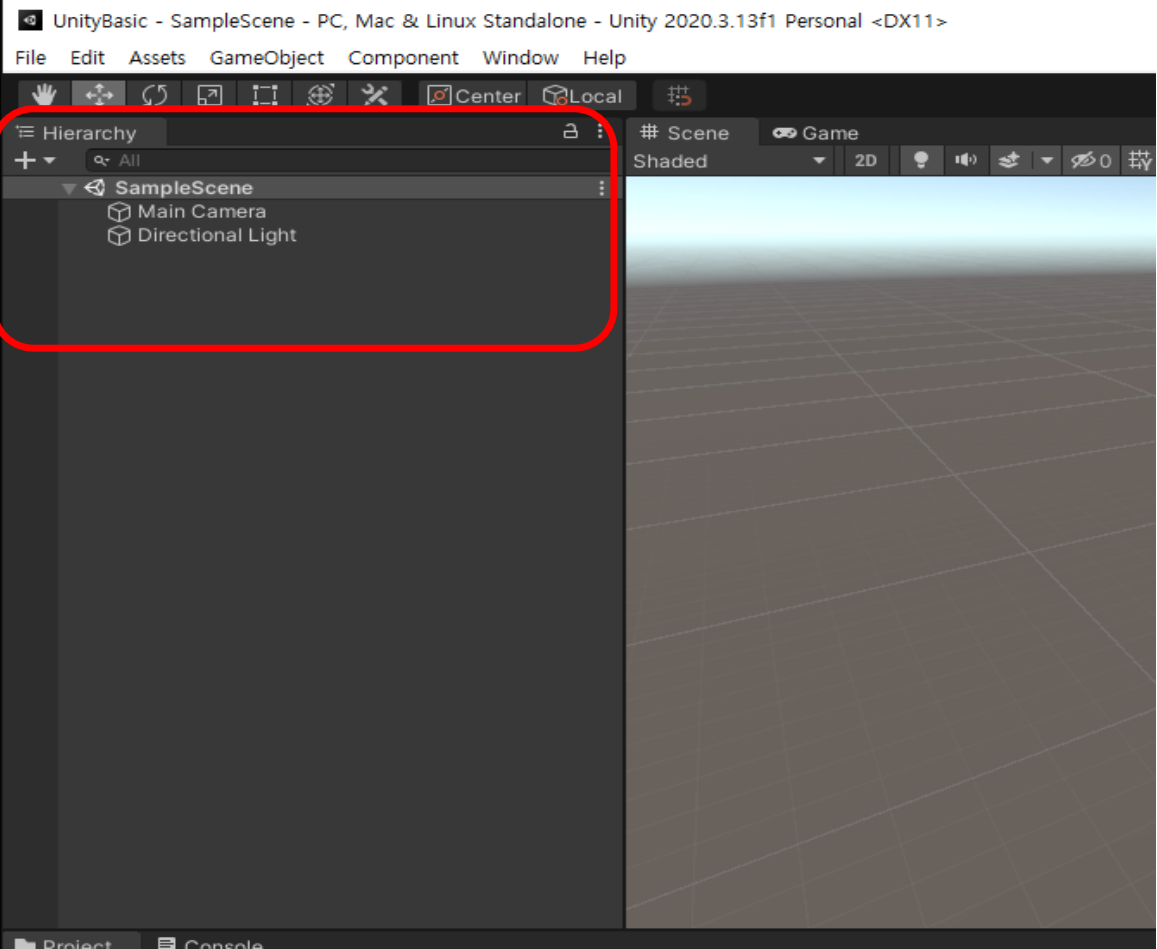The width and height of the screenshot is (1157, 949).
Task: Click the plus create object button
Action: pos(24,160)
